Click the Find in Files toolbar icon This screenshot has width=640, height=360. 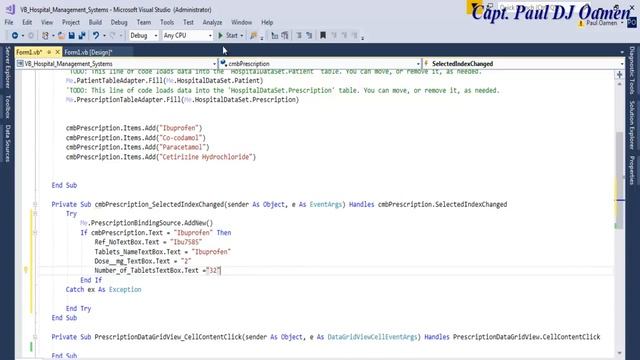point(253,36)
